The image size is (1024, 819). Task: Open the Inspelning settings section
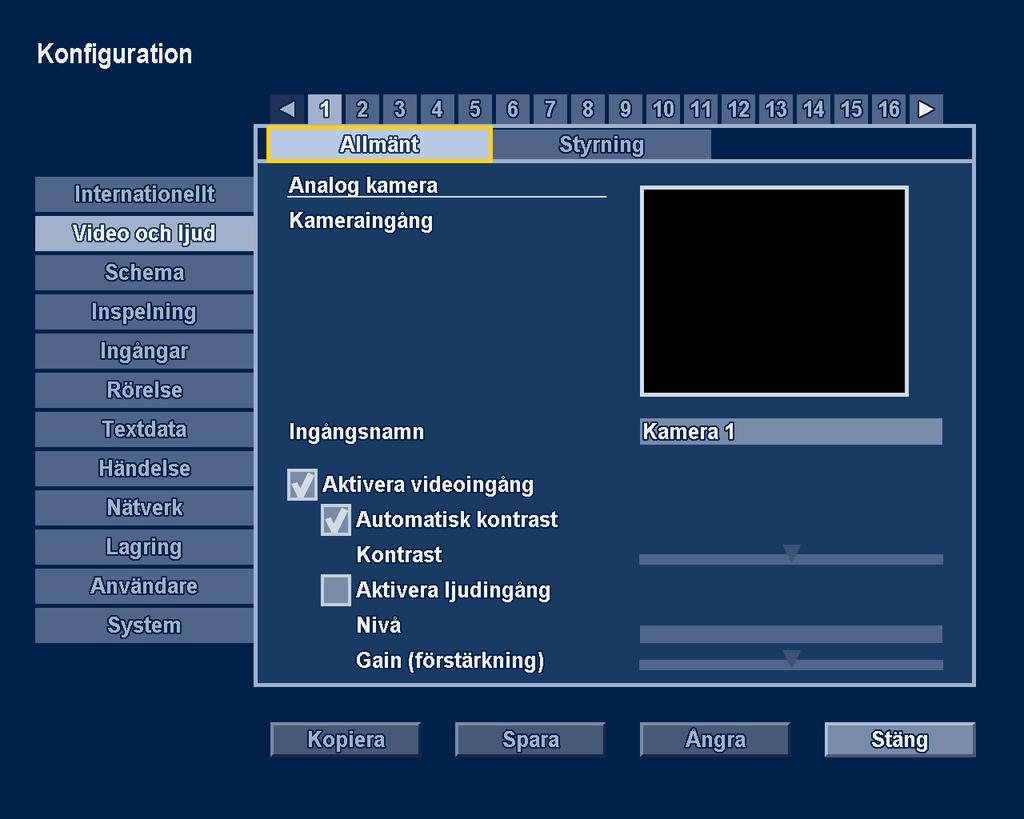tap(144, 312)
